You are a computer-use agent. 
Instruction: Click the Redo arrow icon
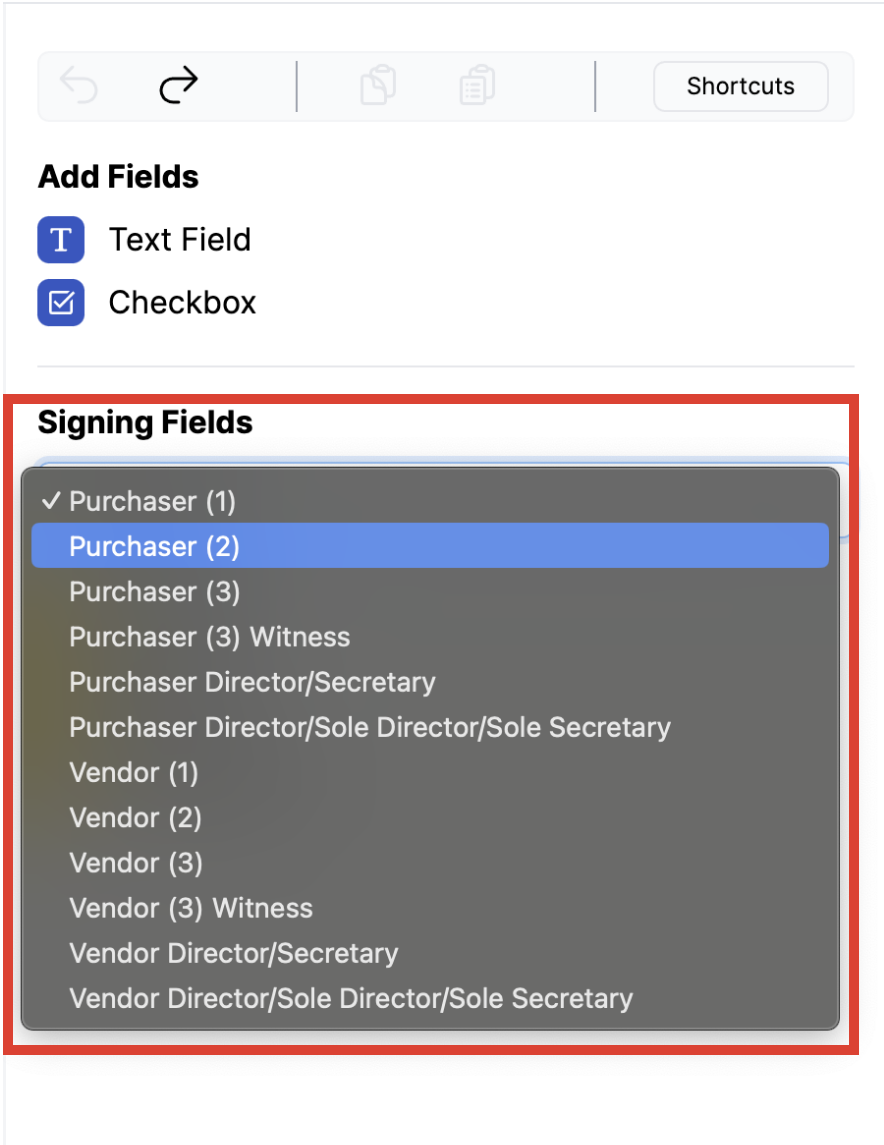click(177, 86)
